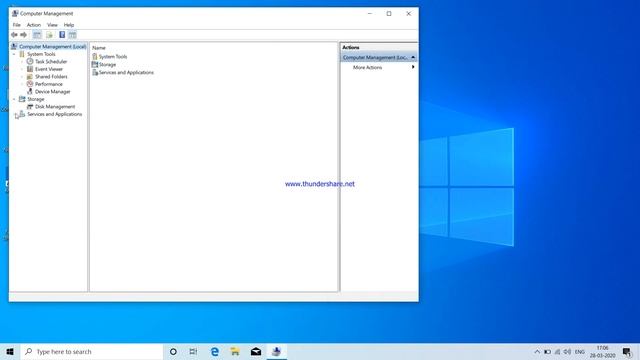640x360 pixels.
Task: Open the Action Center notifications icon
Action: pyautogui.click(x=627, y=351)
